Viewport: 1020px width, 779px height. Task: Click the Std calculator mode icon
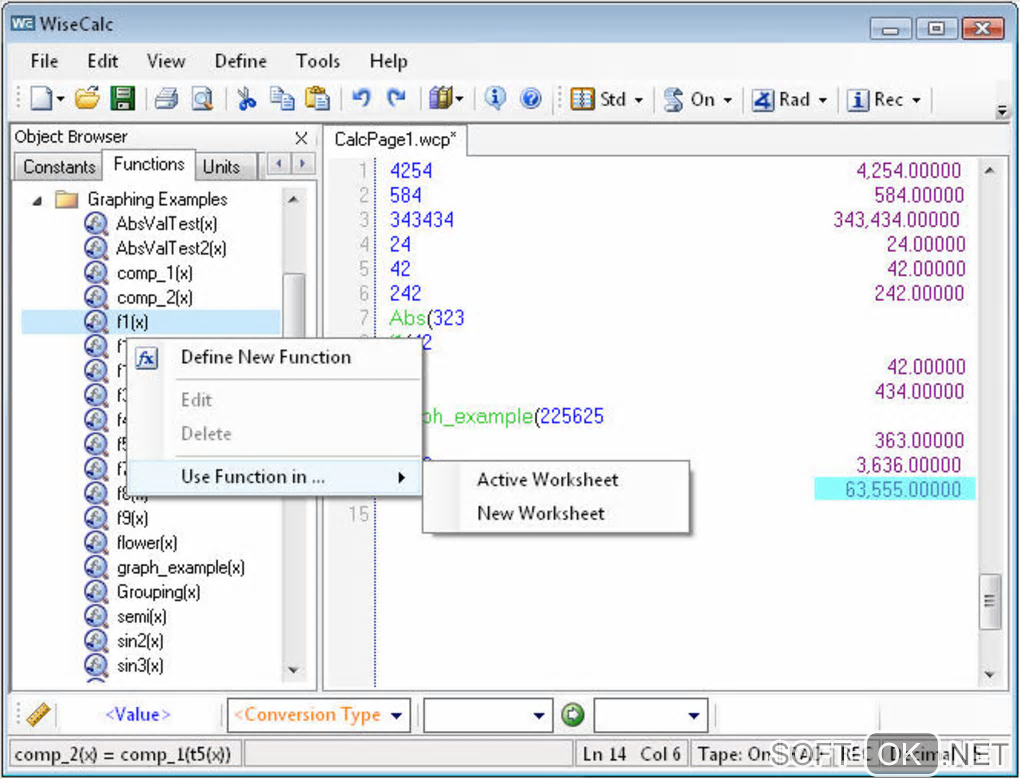pos(582,99)
